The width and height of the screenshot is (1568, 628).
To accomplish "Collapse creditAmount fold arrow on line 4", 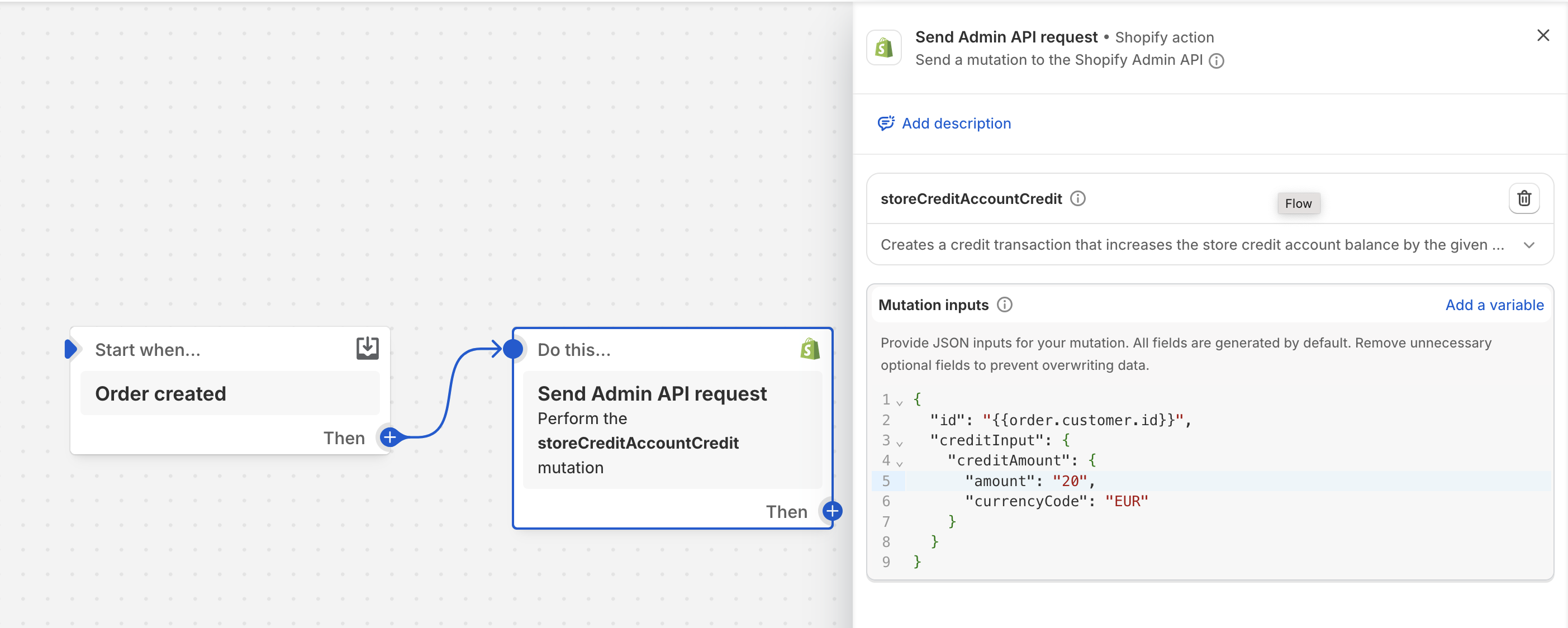I will click(x=899, y=463).
